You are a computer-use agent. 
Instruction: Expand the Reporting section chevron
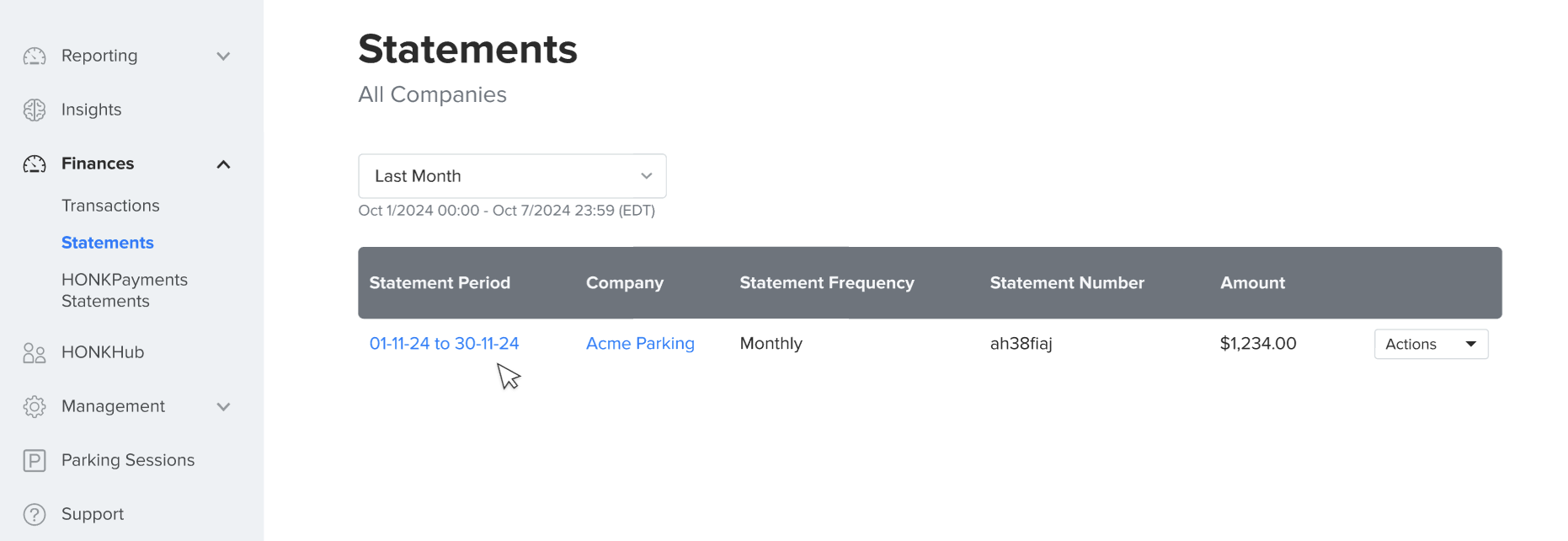coord(223,56)
